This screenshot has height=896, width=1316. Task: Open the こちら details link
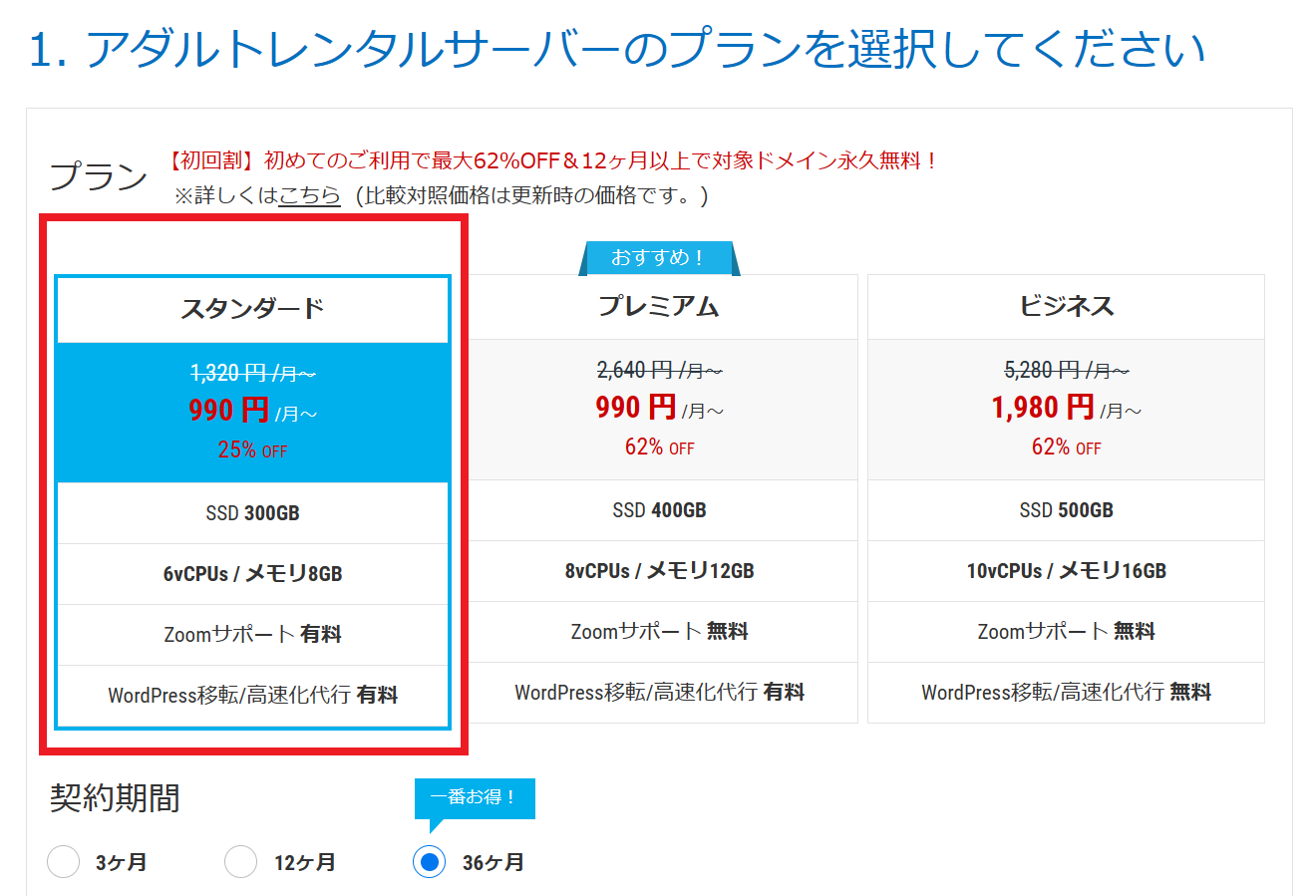[x=309, y=195]
